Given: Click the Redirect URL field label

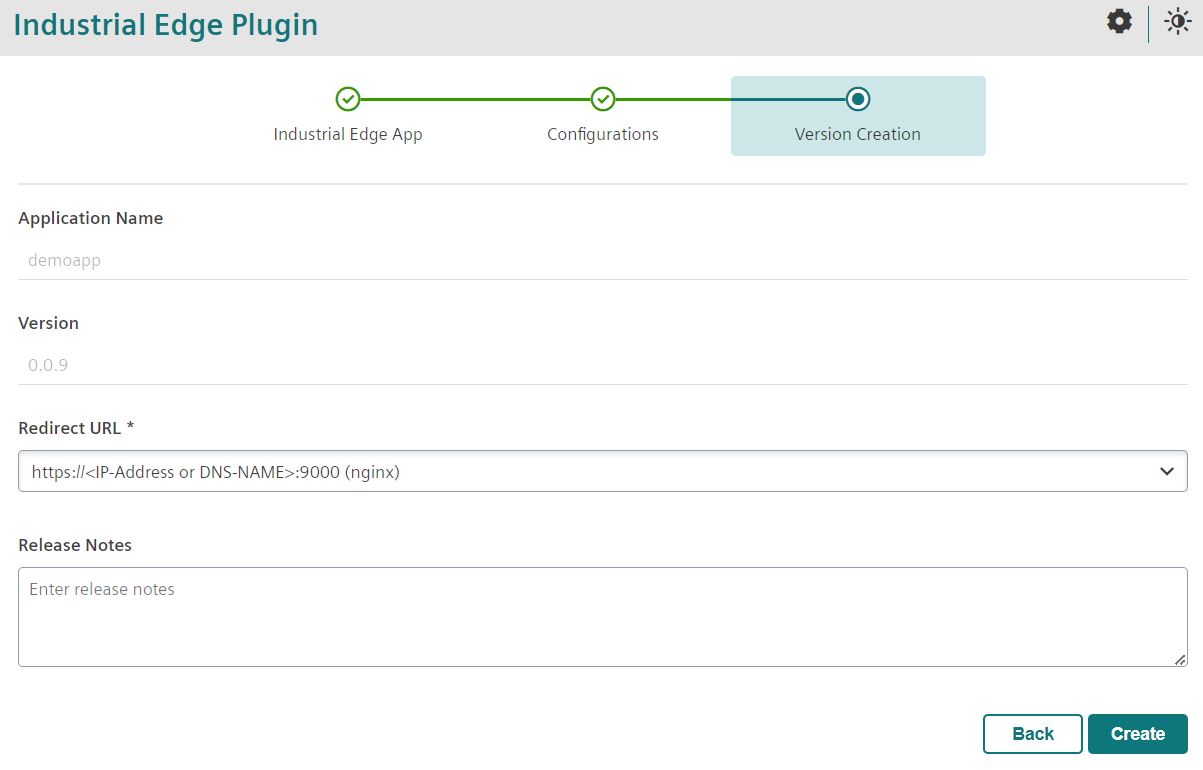Looking at the screenshot, I should pyautogui.click(x=76, y=428).
